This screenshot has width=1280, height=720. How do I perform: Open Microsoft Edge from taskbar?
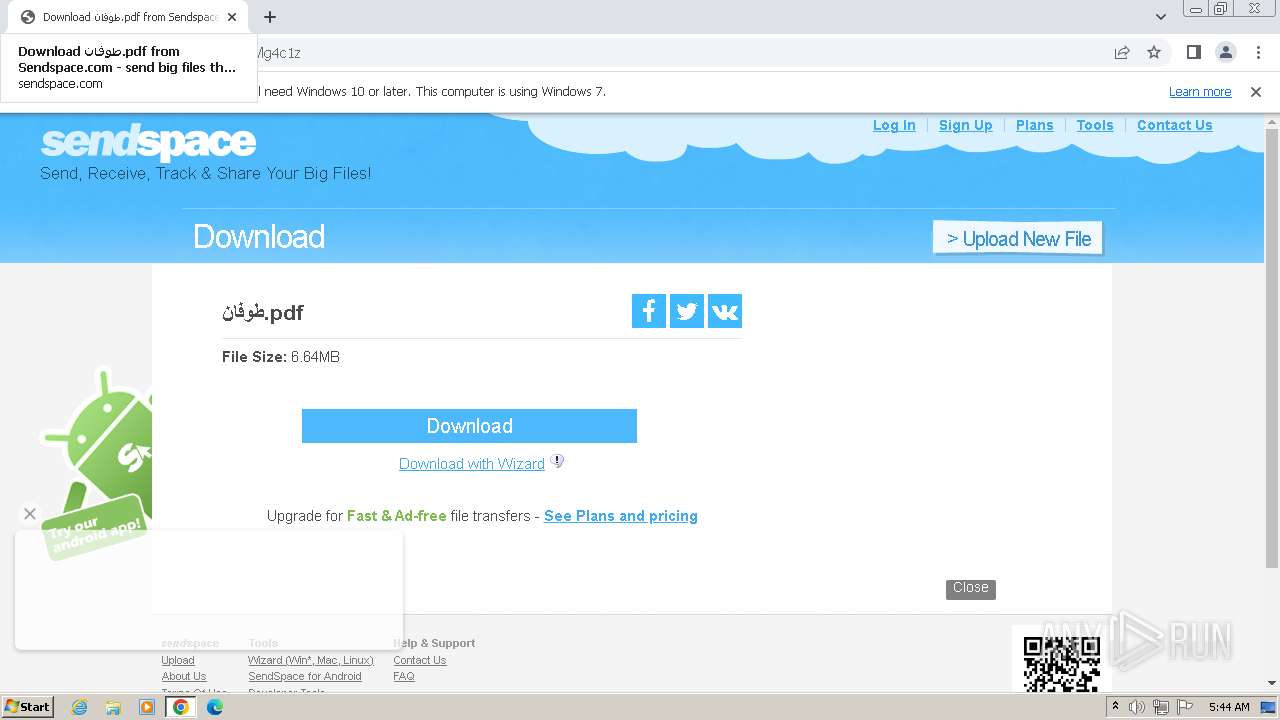[x=215, y=707]
